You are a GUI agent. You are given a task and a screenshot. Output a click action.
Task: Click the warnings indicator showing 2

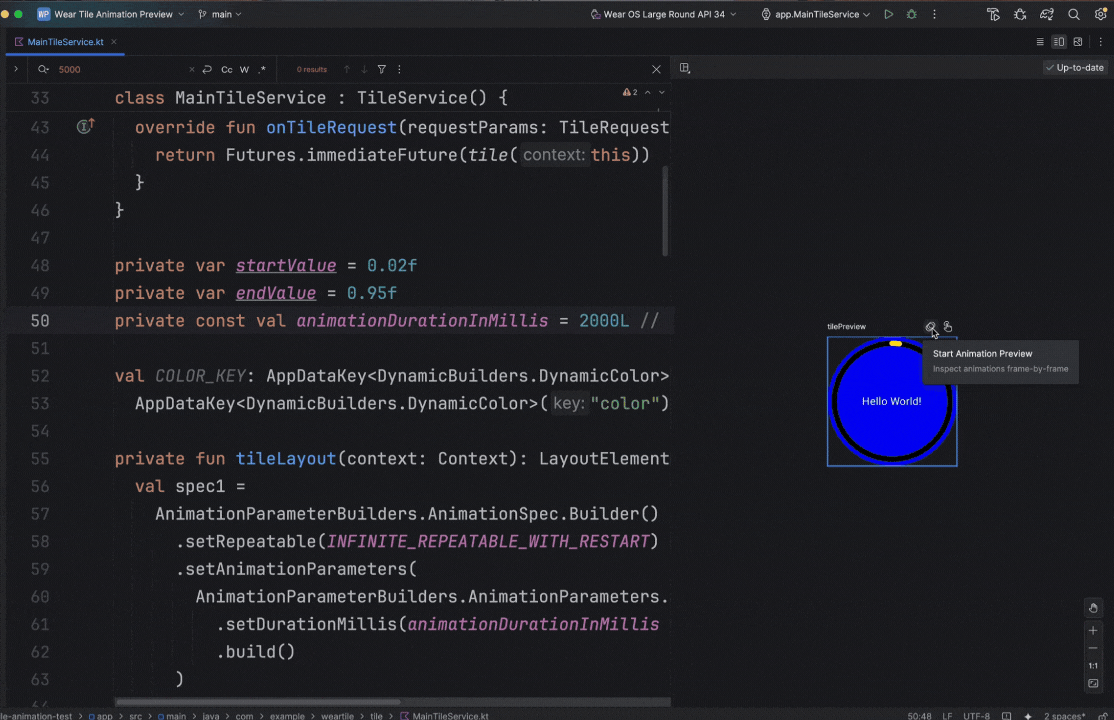[x=629, y=92]
